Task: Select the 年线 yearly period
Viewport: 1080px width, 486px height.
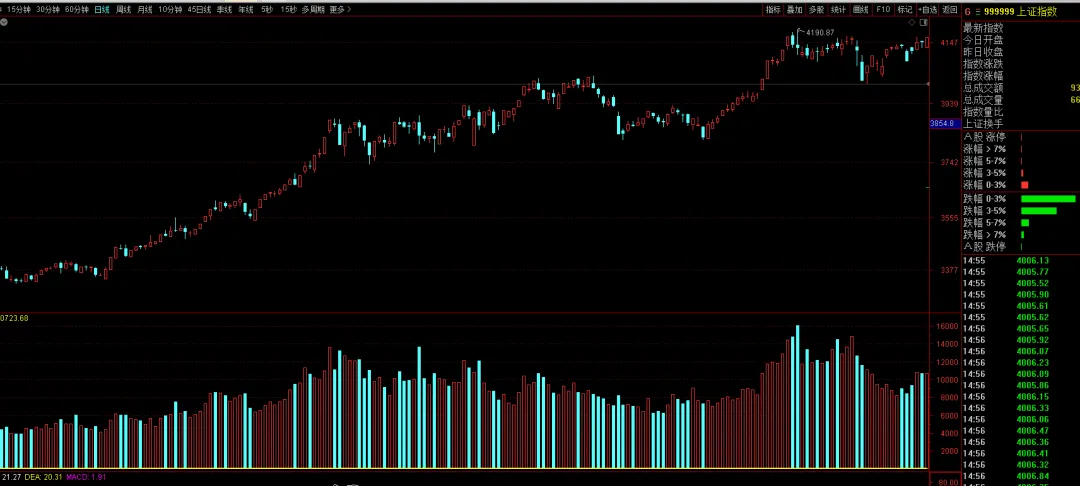Action: coord(246,10)
